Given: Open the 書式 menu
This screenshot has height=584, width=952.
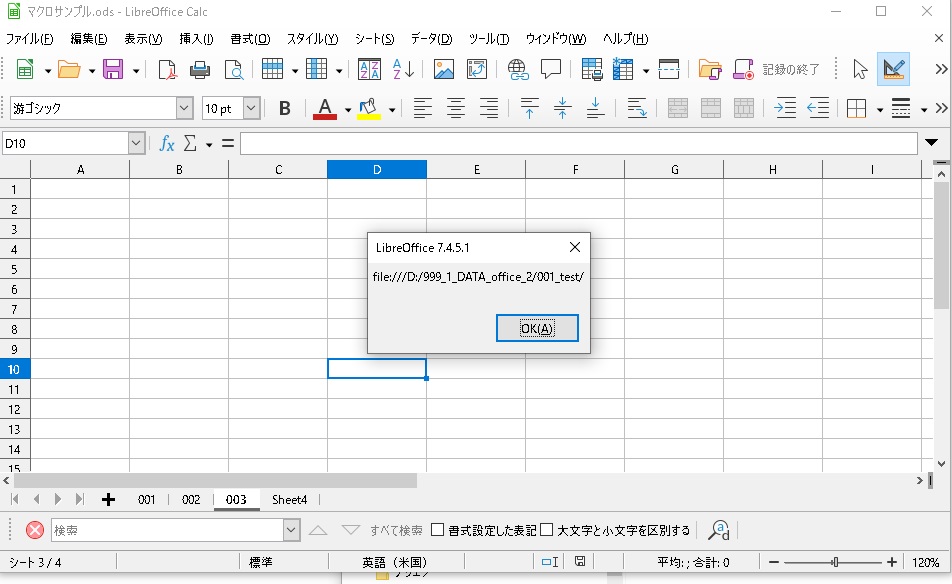Looking at the screenshot, I should tap(250, 39).
